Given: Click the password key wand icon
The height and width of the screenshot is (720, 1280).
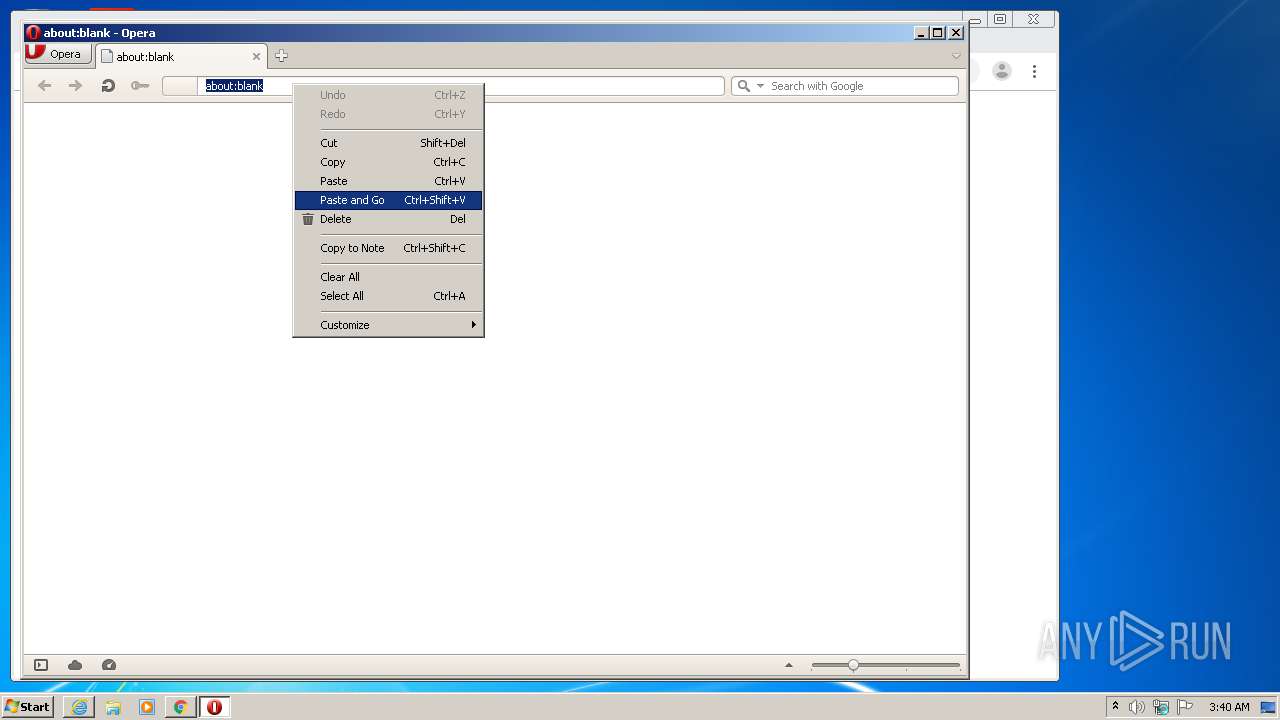Looking at the screenshot, I should click(140, 86).
